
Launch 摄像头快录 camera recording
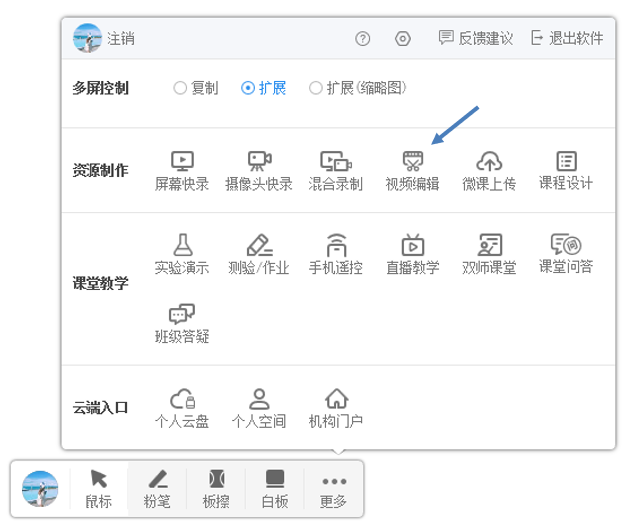click(259, 169)
